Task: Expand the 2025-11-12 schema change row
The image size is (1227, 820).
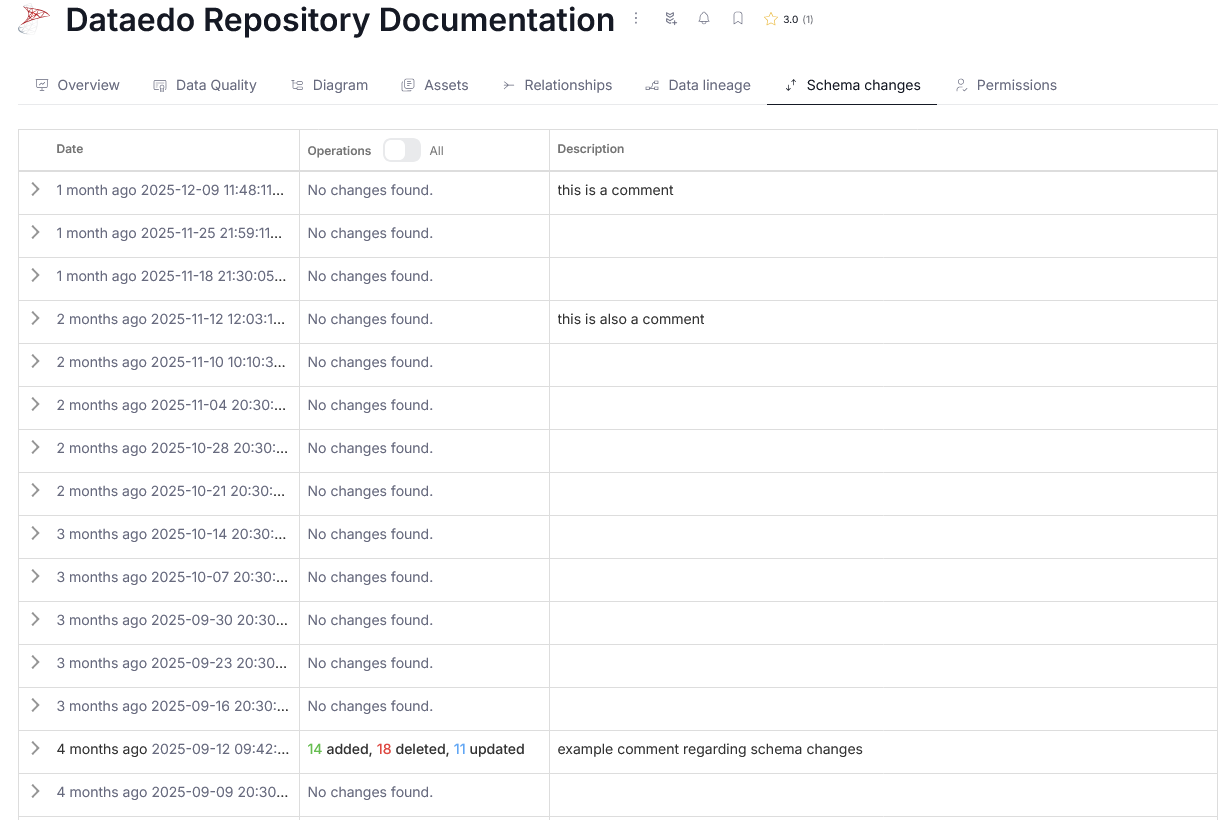Action: (35, 318)
